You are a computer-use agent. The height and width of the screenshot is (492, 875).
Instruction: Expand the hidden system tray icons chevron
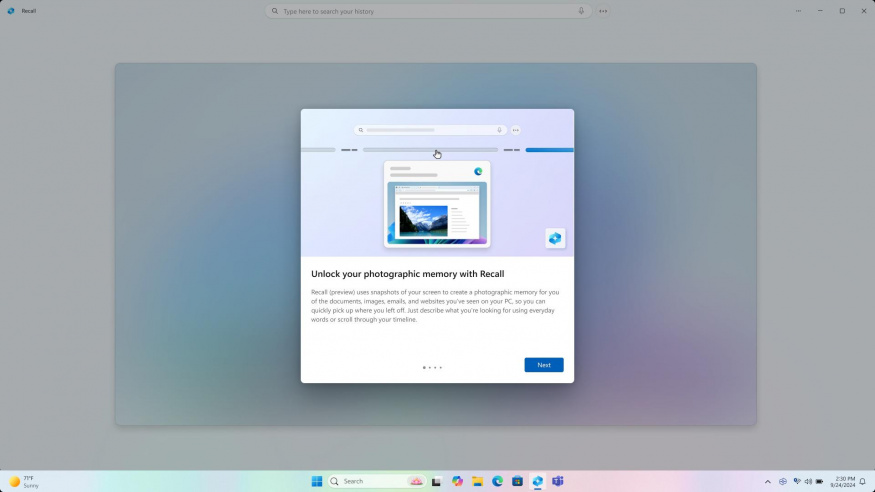click(x=768, y=481)
